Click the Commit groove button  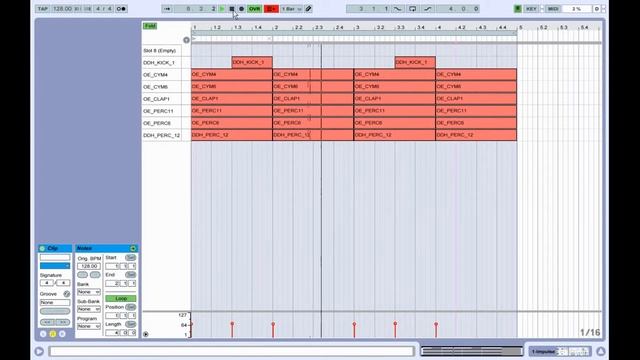(x=55, y=311)
